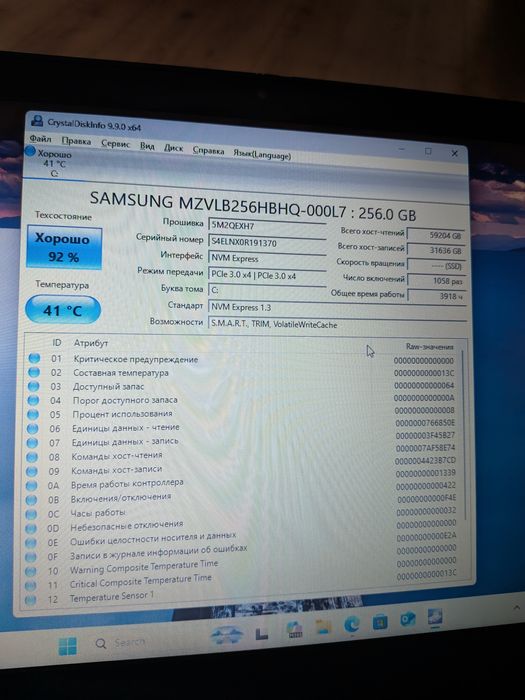Image resolution: width=525 pixels, height=700 pixels.
Task: Open Microsoft Store from the taskbar
Action: 380,622
